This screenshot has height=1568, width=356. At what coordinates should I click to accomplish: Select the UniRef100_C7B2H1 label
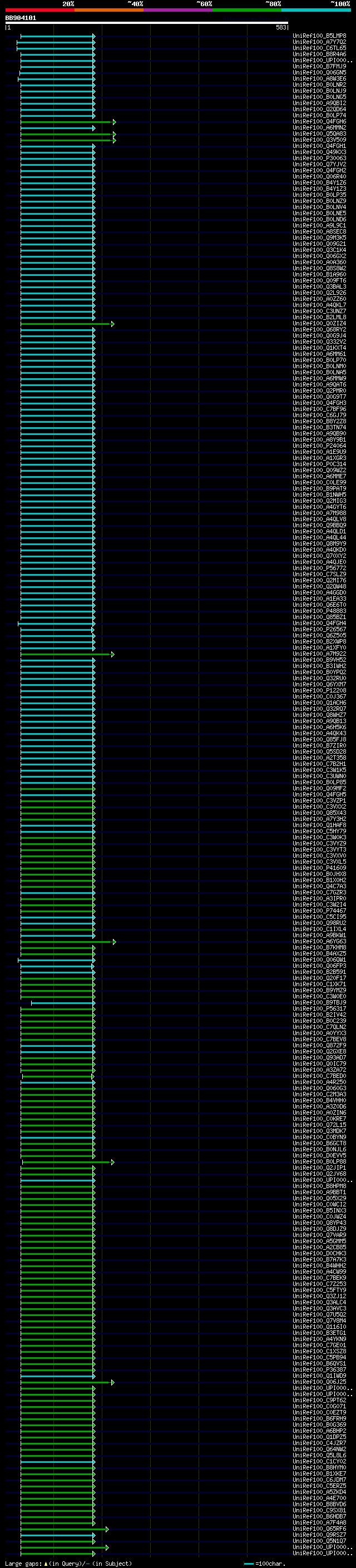tap(319, 764)
